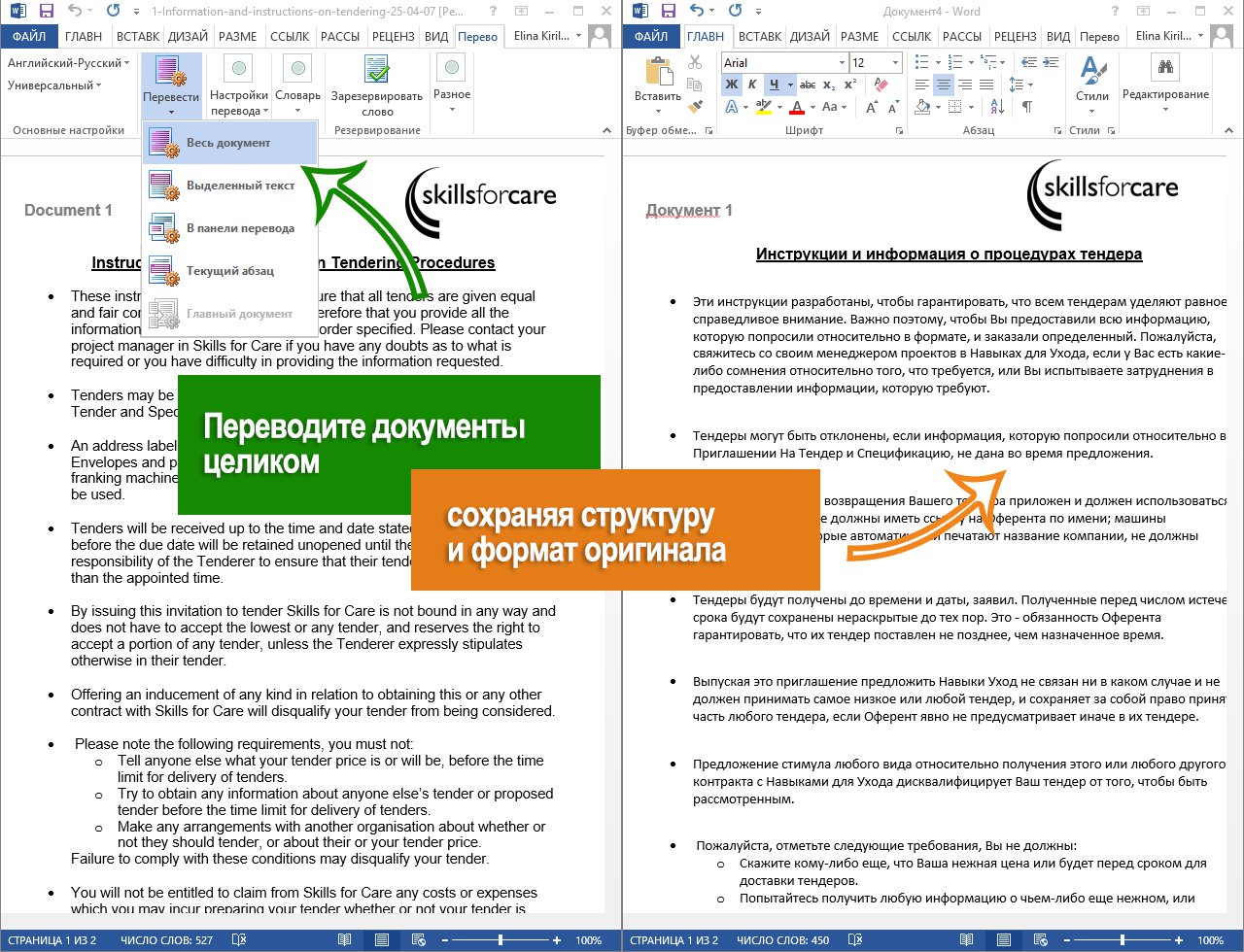Open the font size 12 dropdown

[896, 62]
